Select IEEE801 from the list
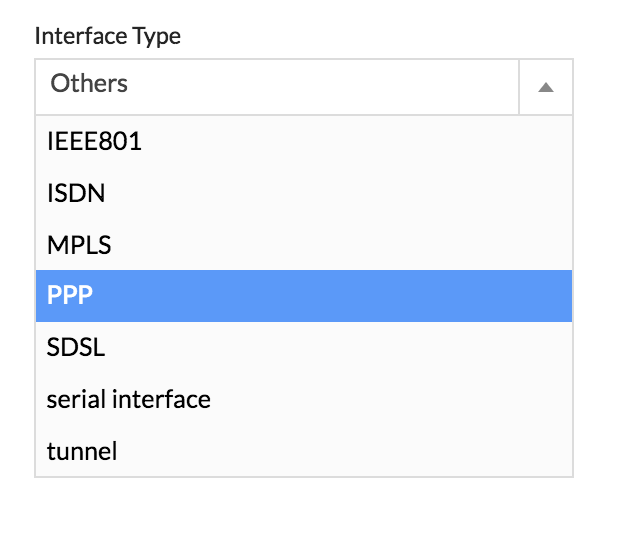 coord(94,142)
